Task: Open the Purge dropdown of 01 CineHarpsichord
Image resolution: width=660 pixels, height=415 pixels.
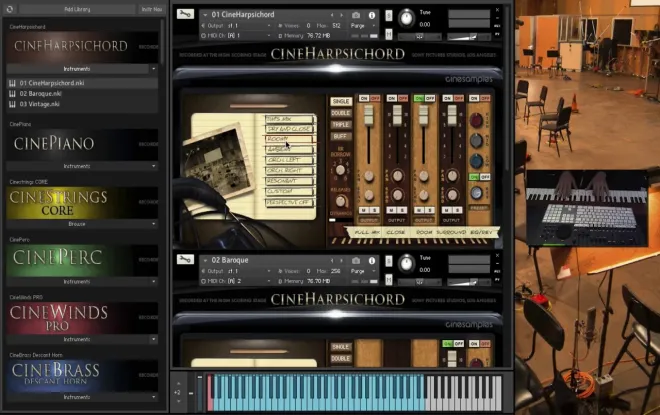Action: coord(363,26)
